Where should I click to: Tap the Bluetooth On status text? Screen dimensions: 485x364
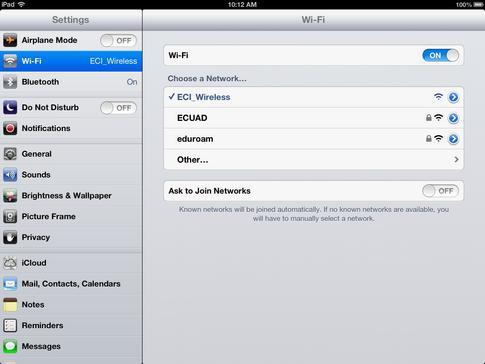(132, 82)
